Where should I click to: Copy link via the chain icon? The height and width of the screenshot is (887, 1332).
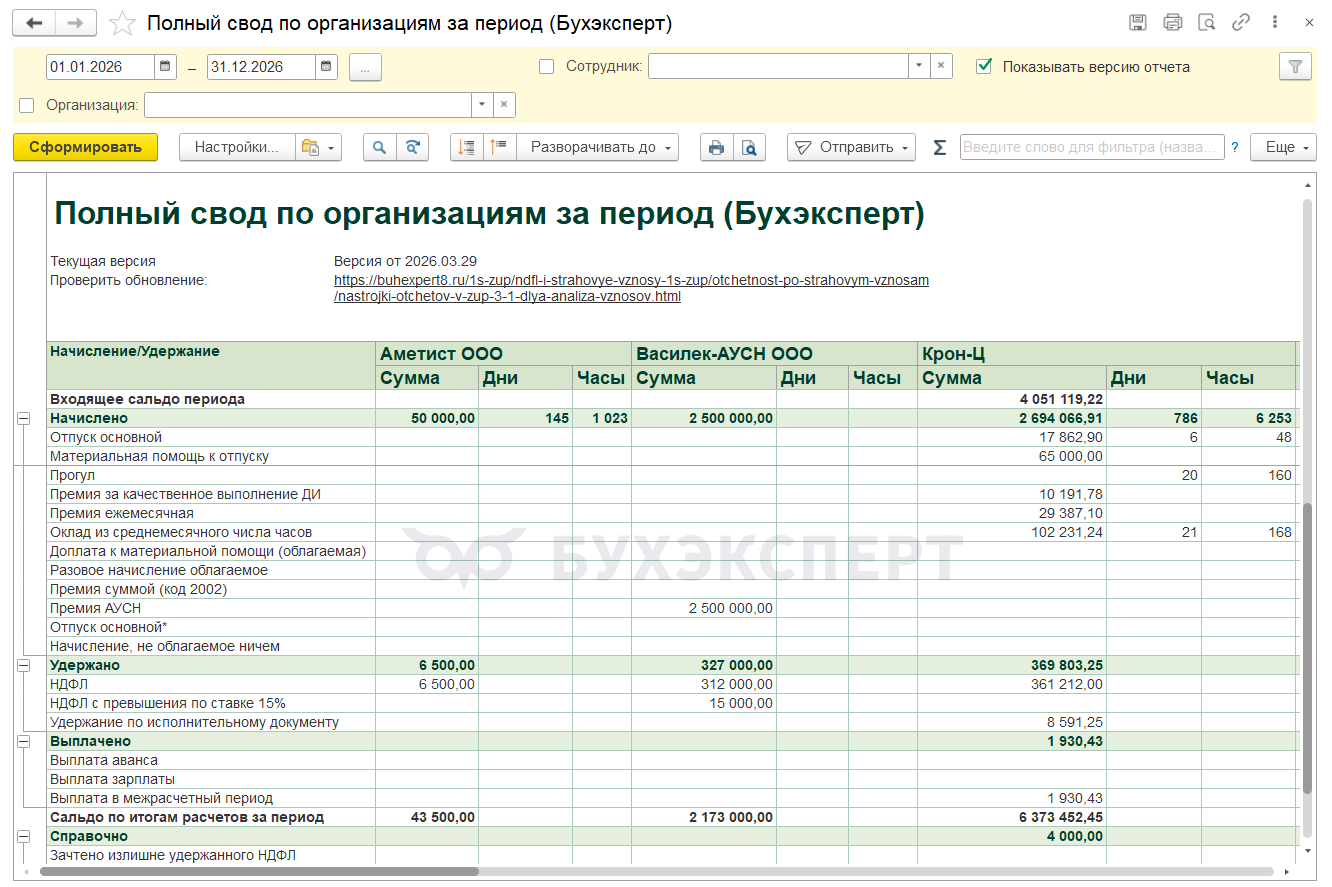[x=1241, y=23]
